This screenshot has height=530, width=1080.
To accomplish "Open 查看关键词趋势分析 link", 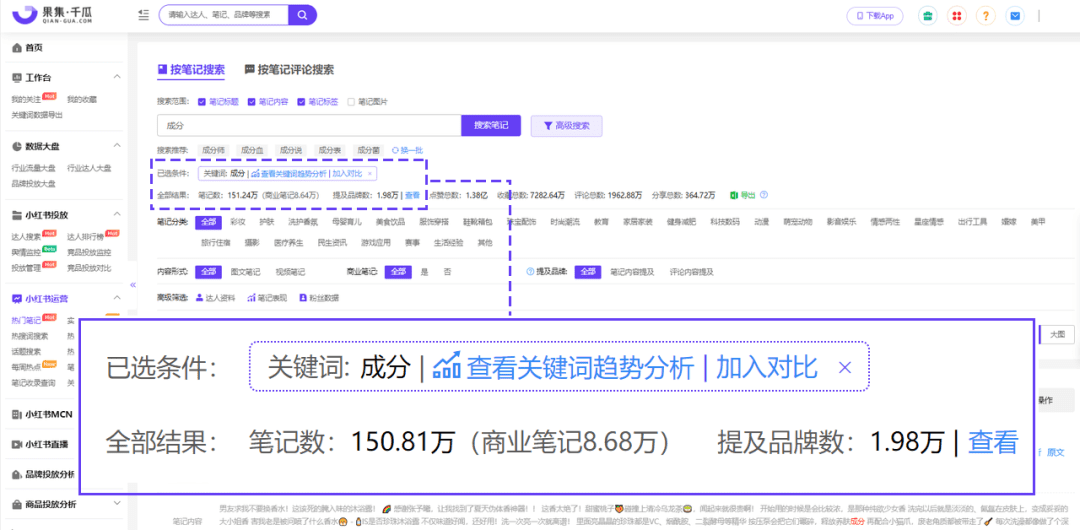I will tap(289, 174).
